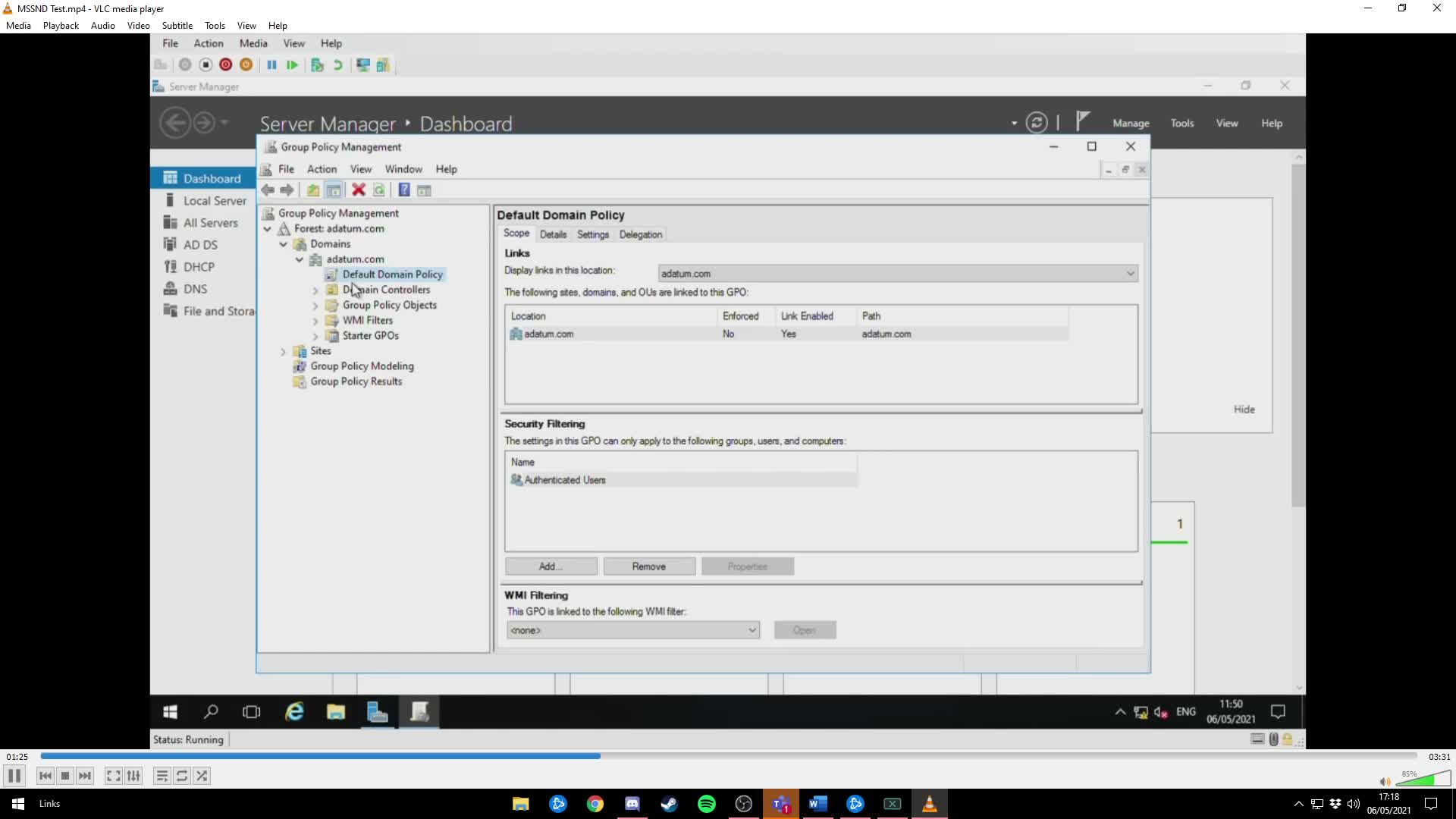The width and height of the screenshot is (1456, 819).
Task: Toggle VLC random shuffle mode
Action: point(202,776)
